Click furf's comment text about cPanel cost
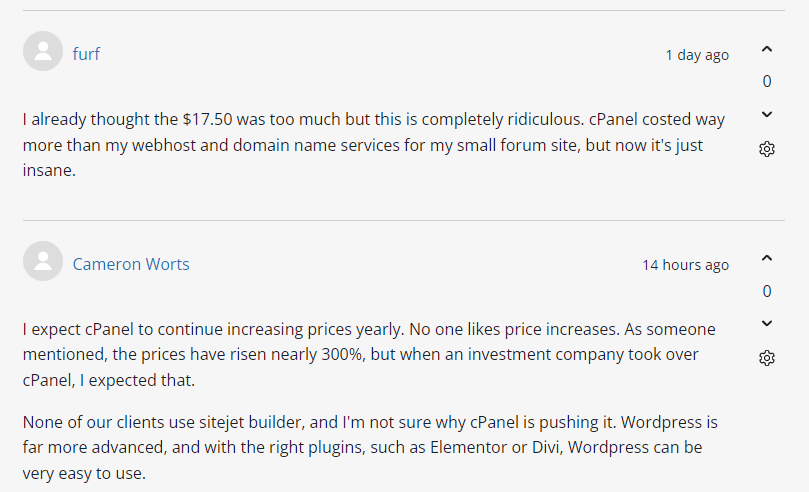This screenshot has width=809, height=492. [x=370, y=145]
